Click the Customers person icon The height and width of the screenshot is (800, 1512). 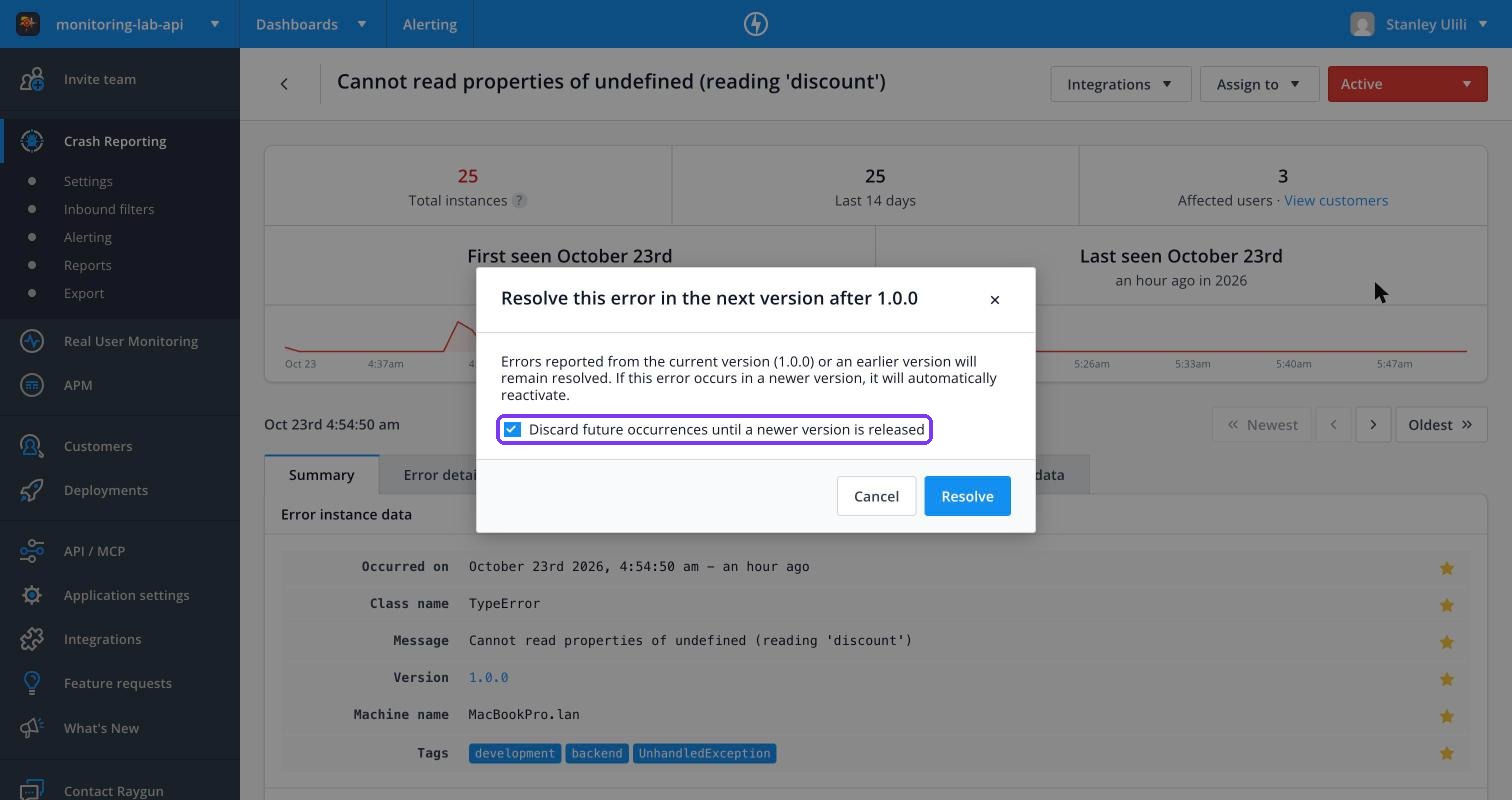32,446
